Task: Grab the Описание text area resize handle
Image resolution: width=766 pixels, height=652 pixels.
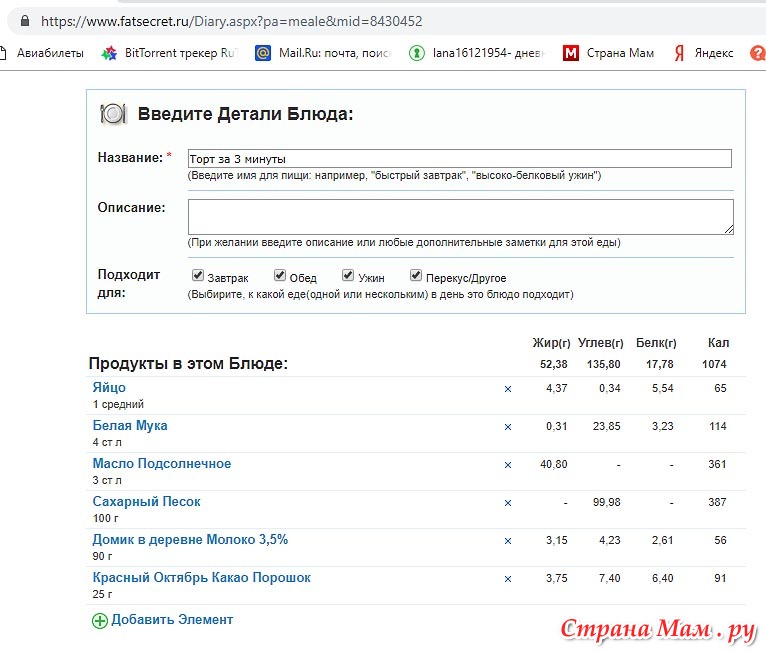Action: (729, 230)
